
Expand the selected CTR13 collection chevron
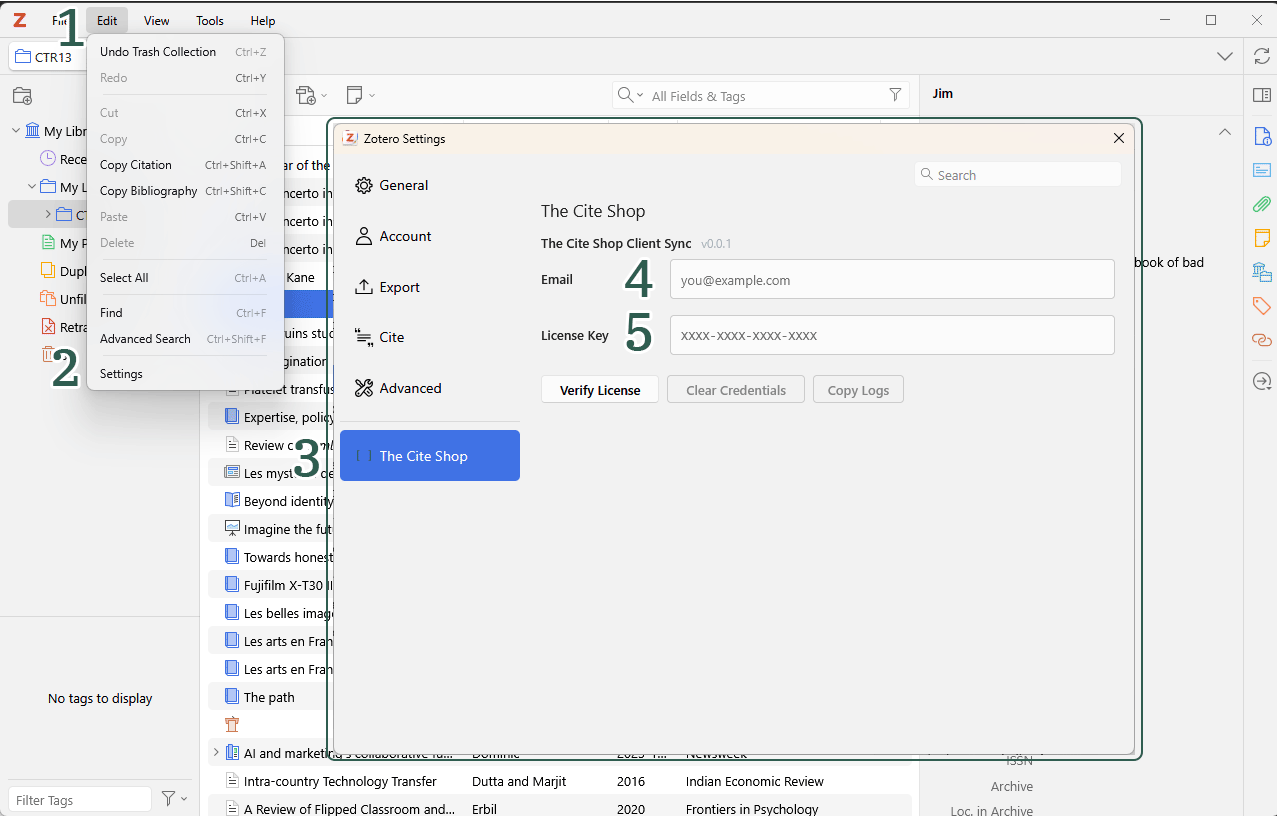pyautogui.click(x=48, y=215)
